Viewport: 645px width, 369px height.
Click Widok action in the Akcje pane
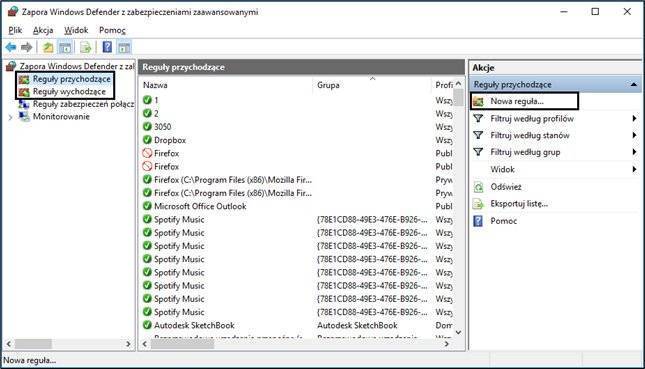click(x=502, y=169)
